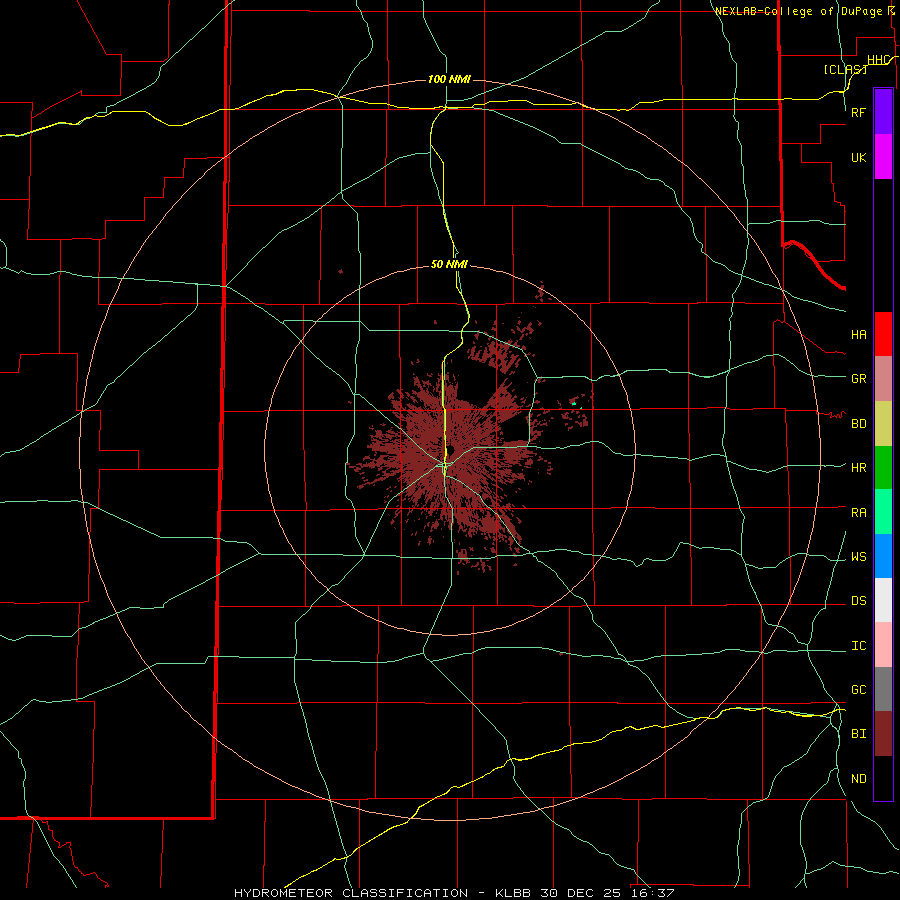Click the UK legend label
The width and height of the screenshot is (900, 900).
[x=858, y=157]
